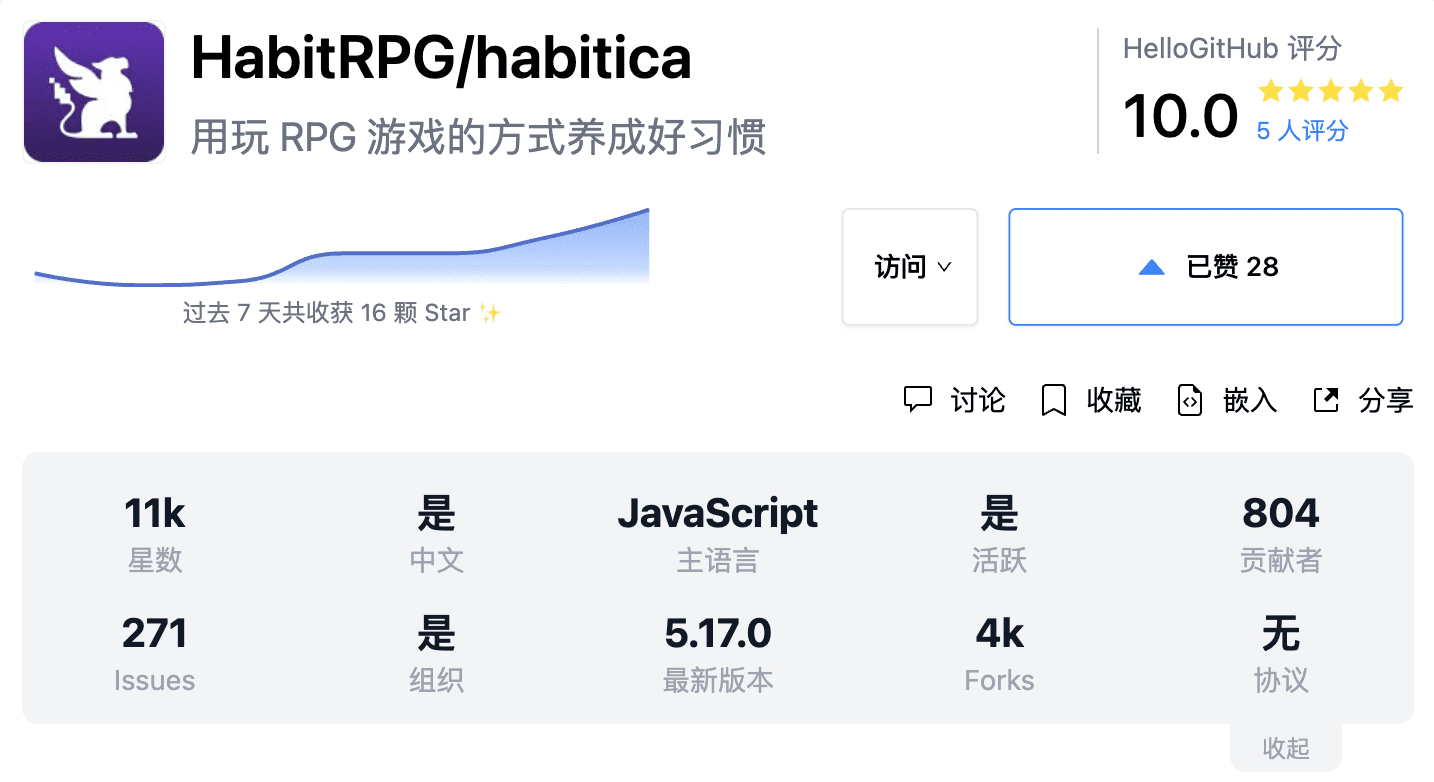Click the HabitRPG/habitica title link

click(x=441, y=59)
